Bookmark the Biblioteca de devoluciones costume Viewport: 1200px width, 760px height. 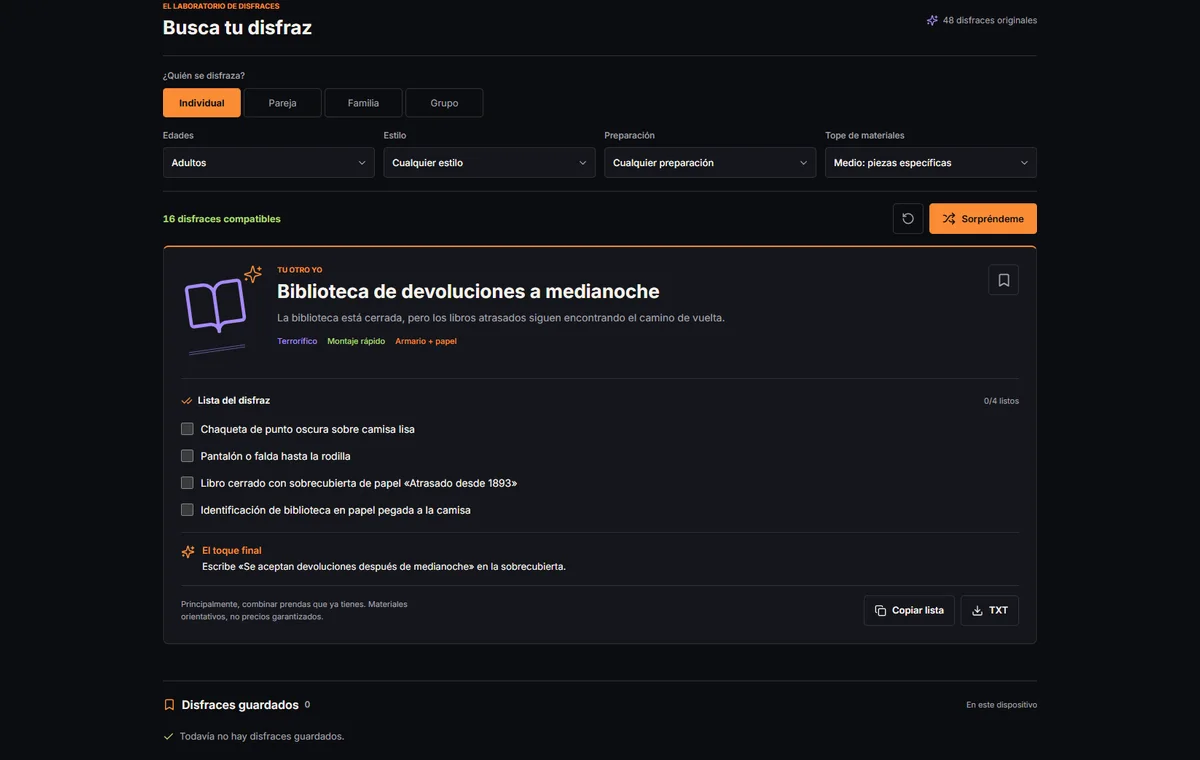(x=1003, y=280)
